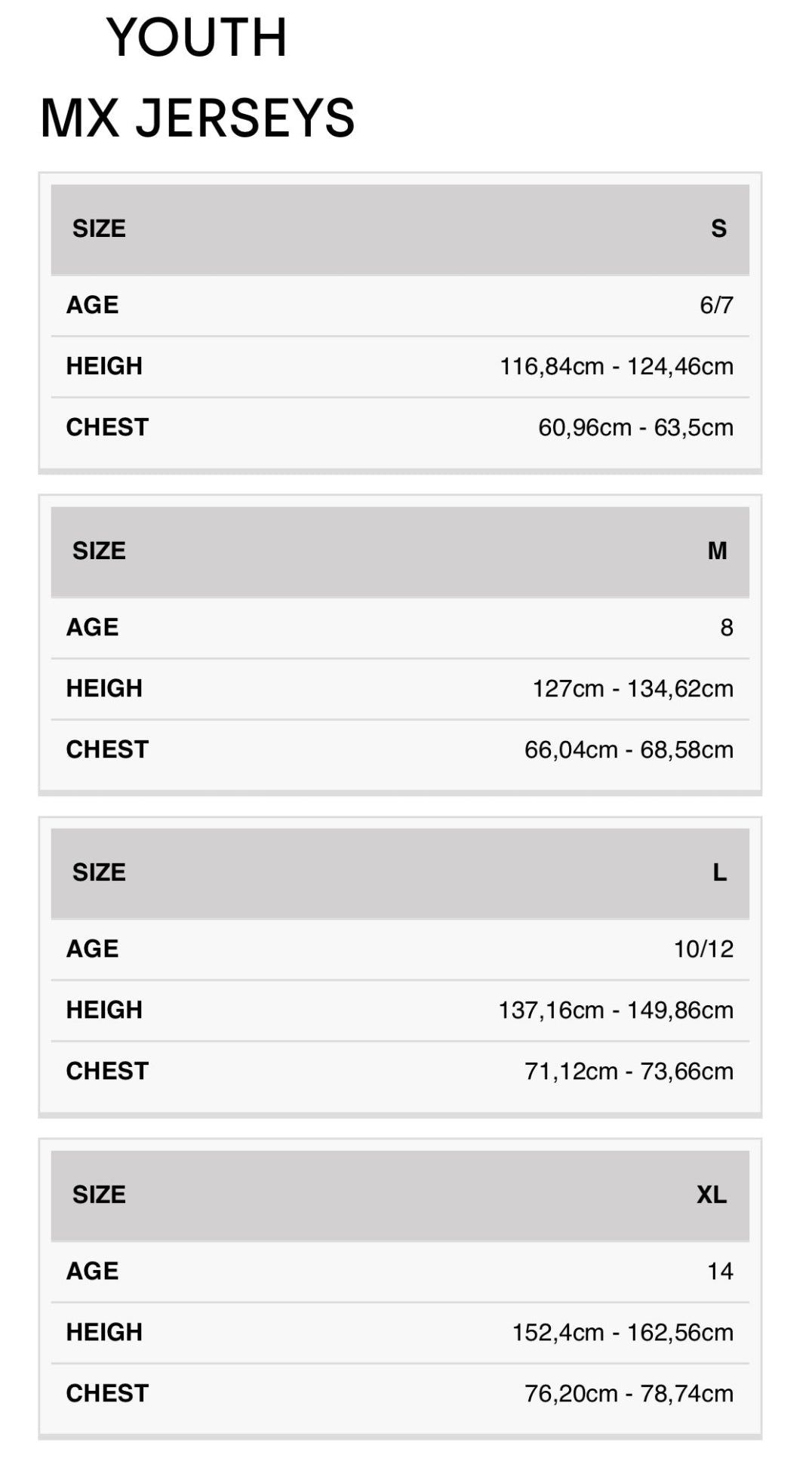Click height 137,16cm - 149,86cm row

400,1010
